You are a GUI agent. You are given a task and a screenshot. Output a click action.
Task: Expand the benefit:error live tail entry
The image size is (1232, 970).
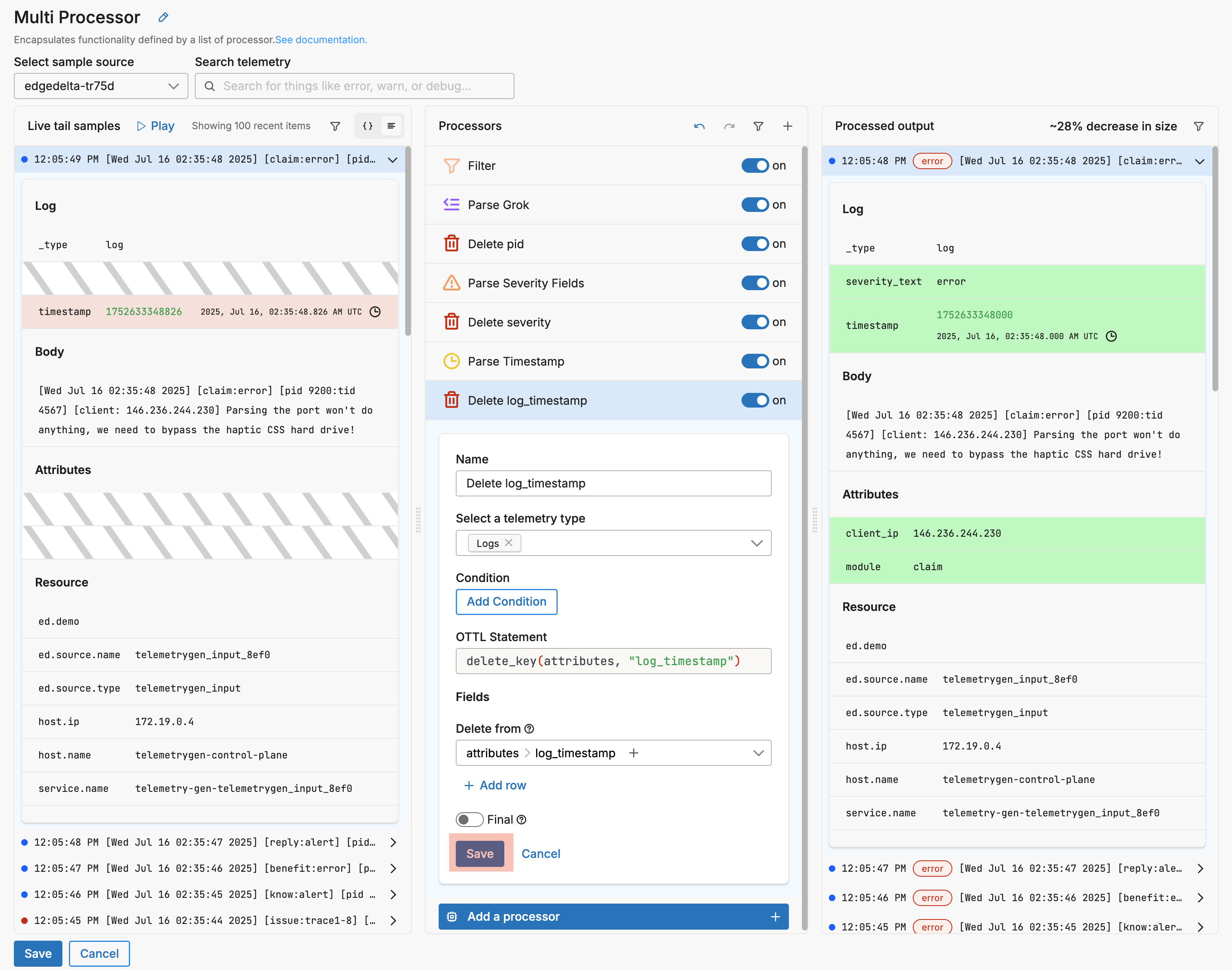pos(393,869)
